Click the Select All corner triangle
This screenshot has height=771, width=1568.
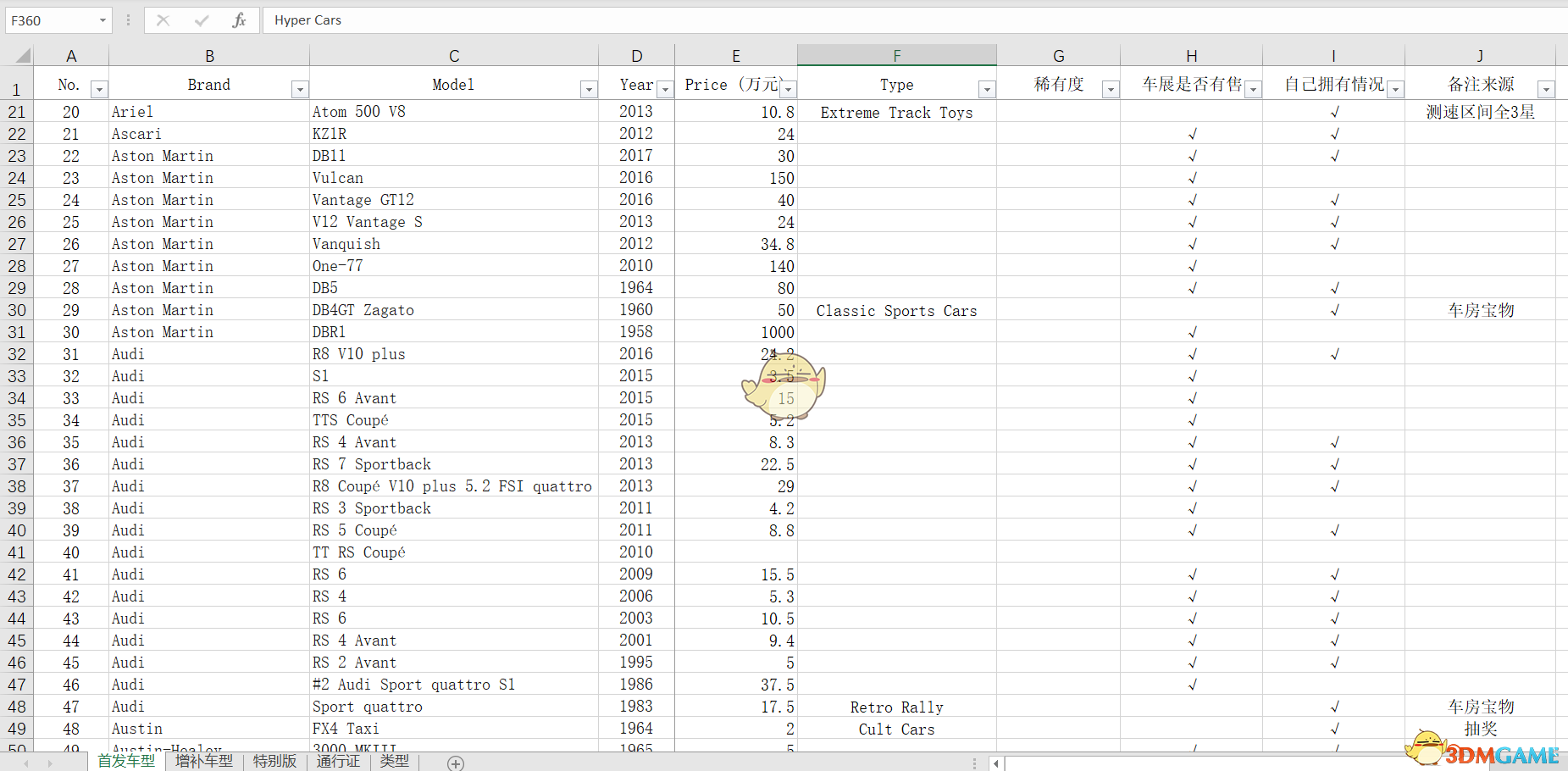point(24,56)
